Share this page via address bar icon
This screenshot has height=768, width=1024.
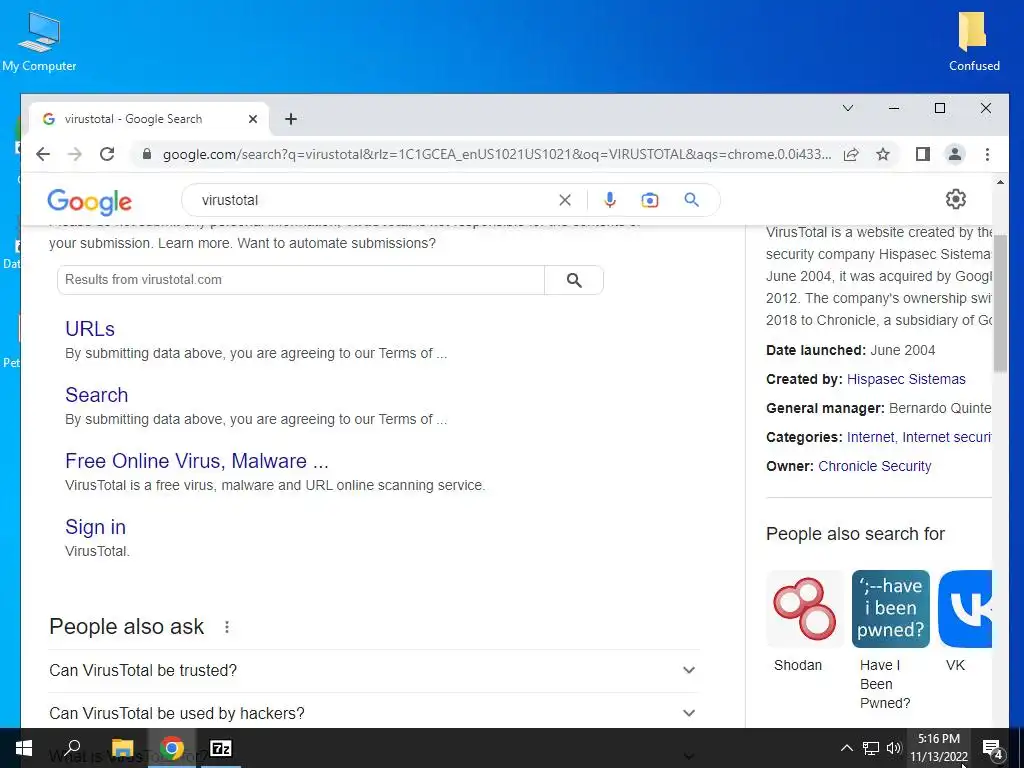851,154
